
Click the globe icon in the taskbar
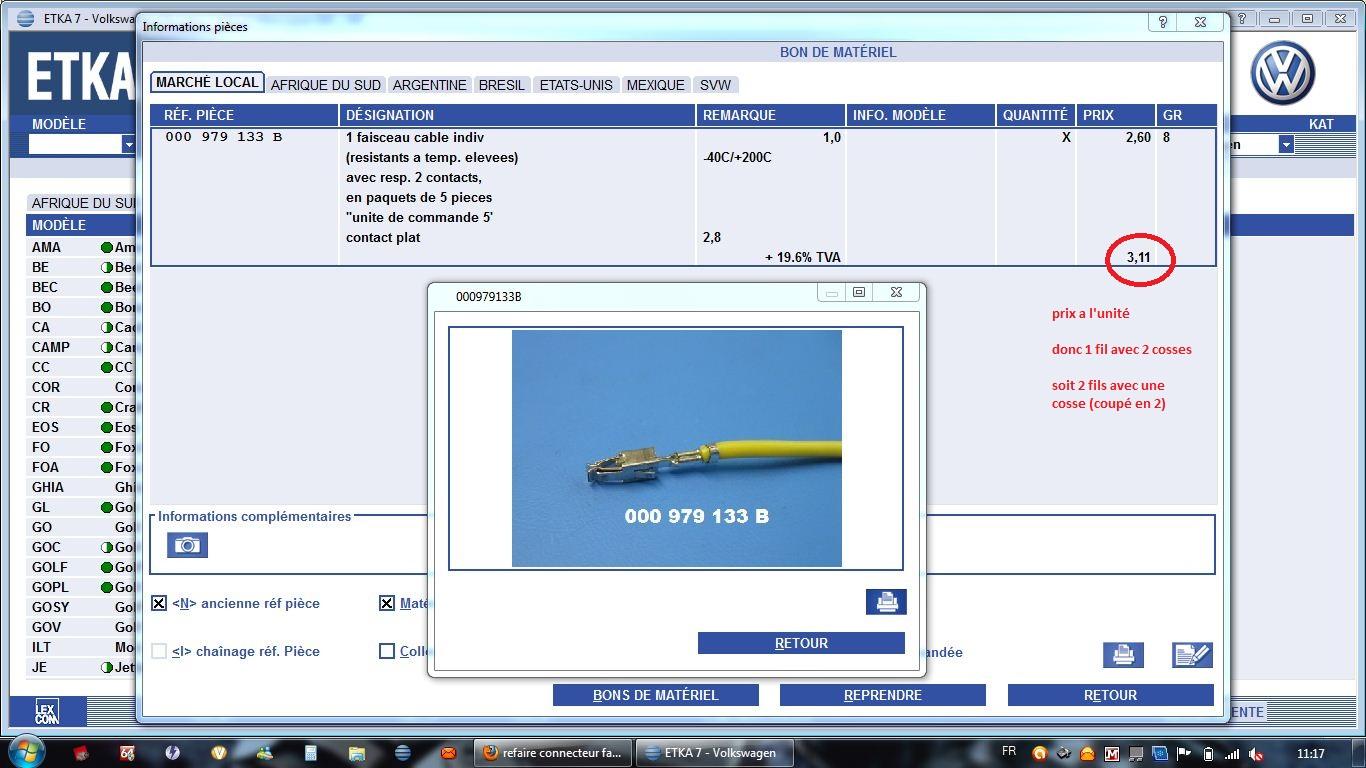click(x=402, y=753)
